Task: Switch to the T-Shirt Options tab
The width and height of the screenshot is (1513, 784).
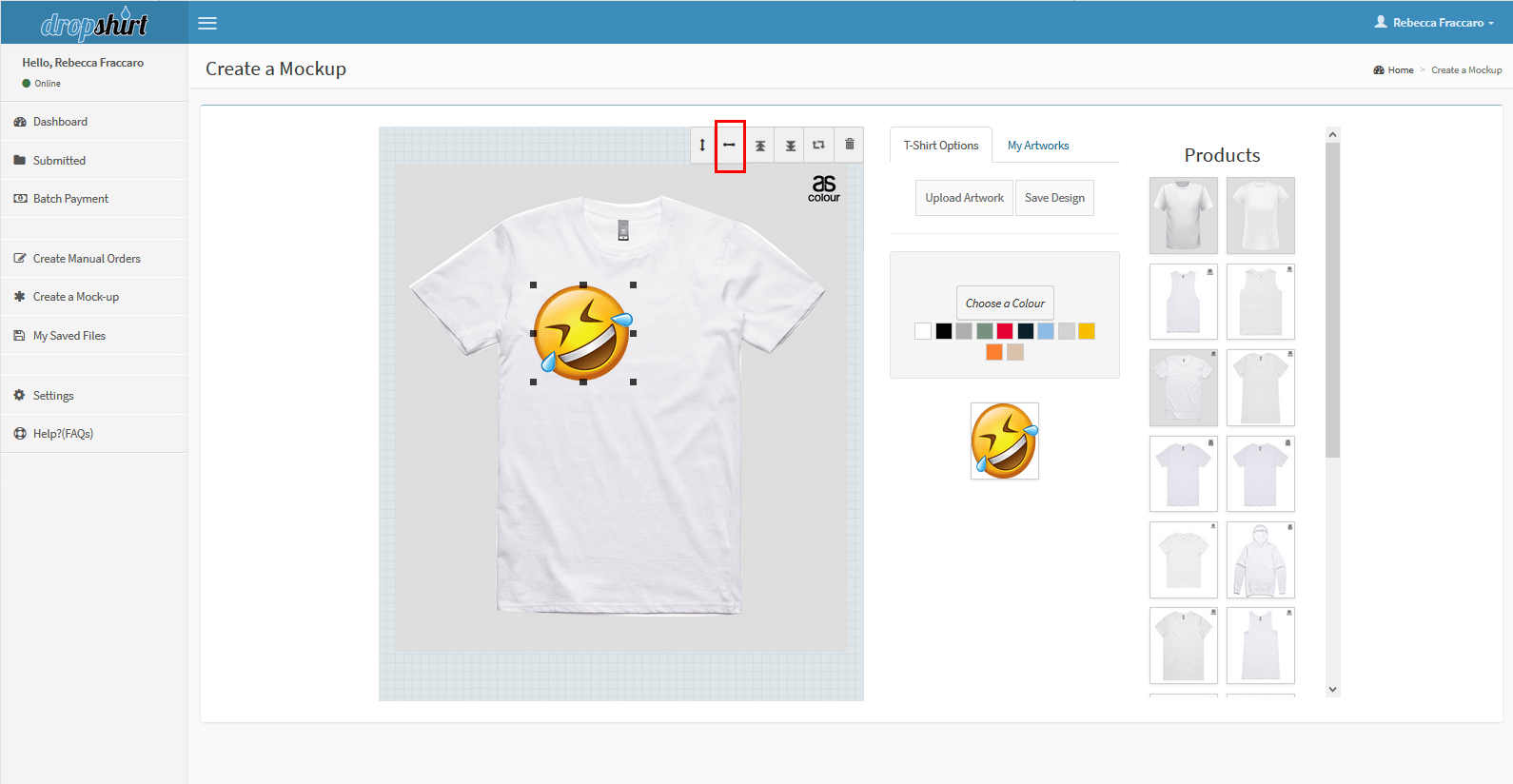Action: point(941,146)
